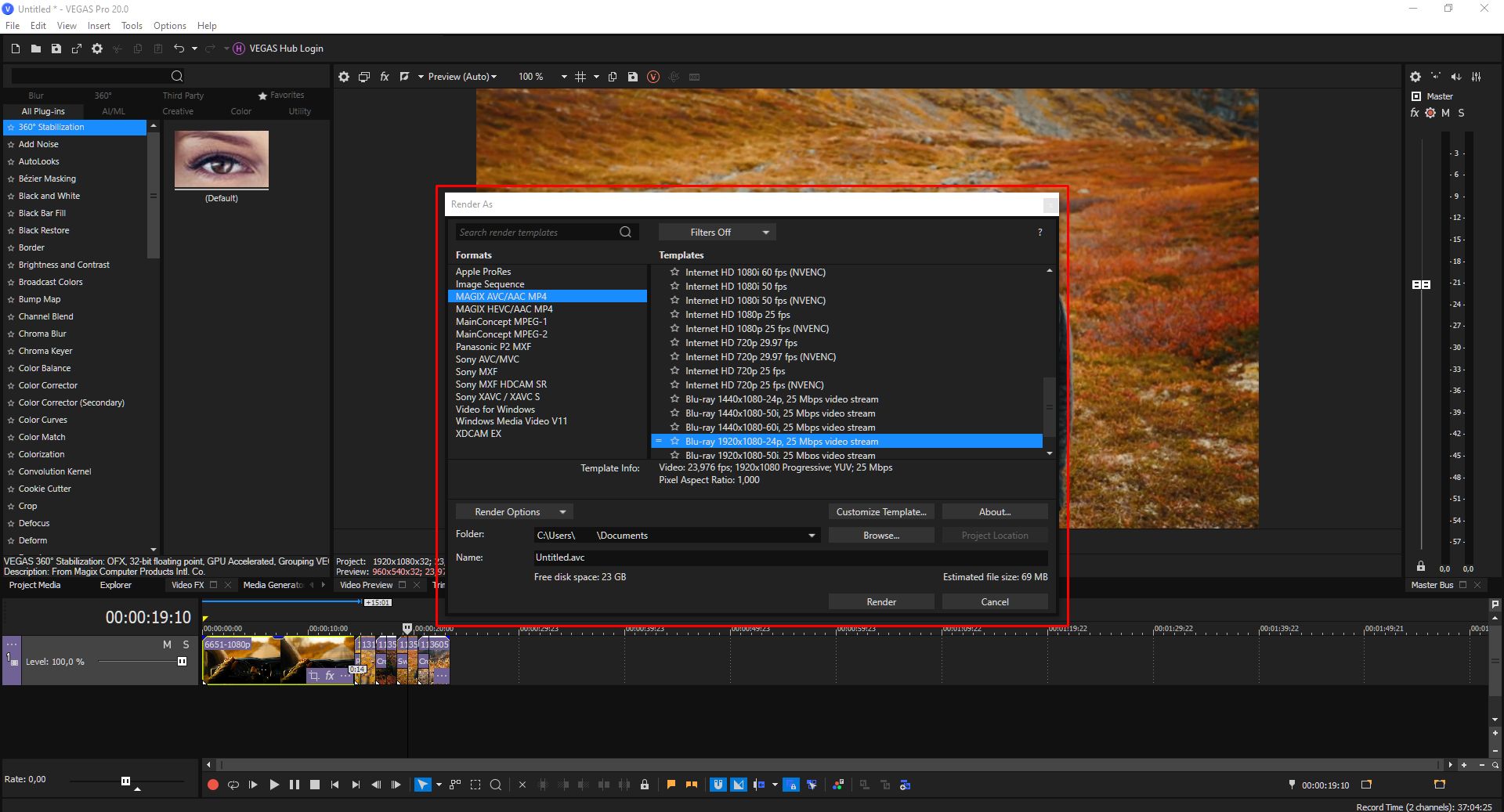The width and height of the screenshot is (1504, 812).
Task: Play the timeline from the cursor
Action: point(274,785)
